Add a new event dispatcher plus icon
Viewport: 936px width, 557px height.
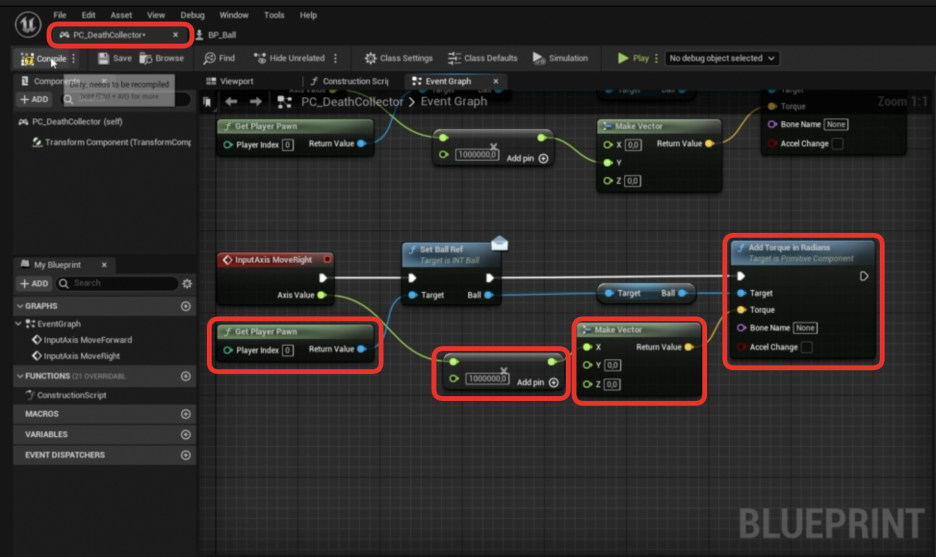(x=186, y=455)
